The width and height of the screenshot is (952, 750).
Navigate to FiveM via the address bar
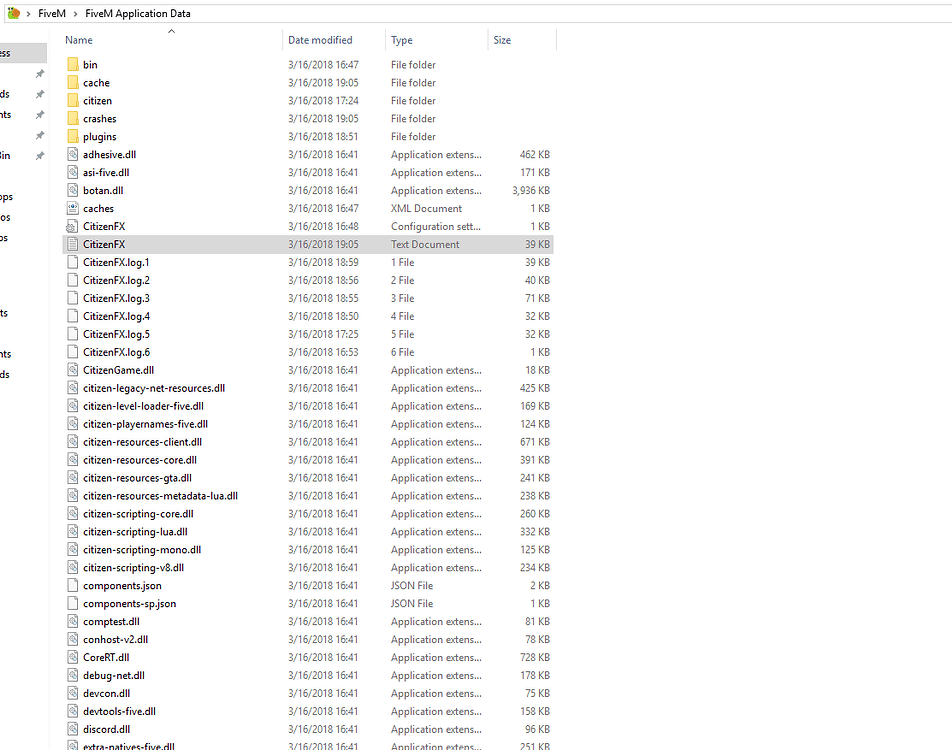pyautogui.click(x=50, y=13)
